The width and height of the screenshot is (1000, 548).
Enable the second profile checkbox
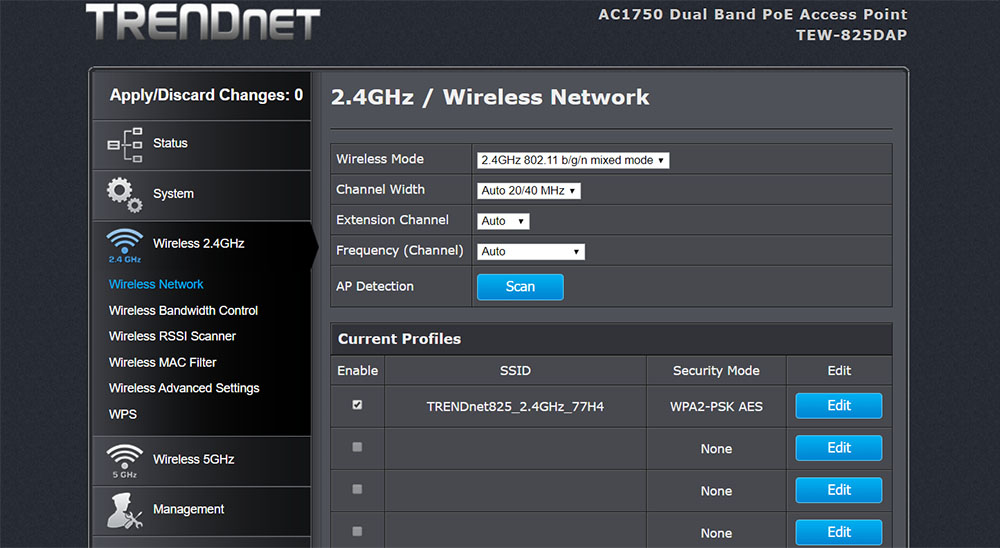coord(357,447)
